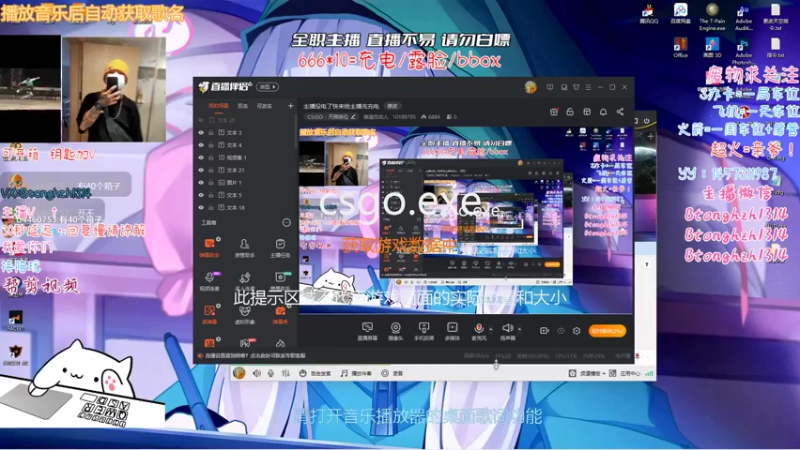Image resolution: width=800 pixels, height=450 pixels.
Task: Hide the 文本 21 layer
Action: click(x=201, y=170)
